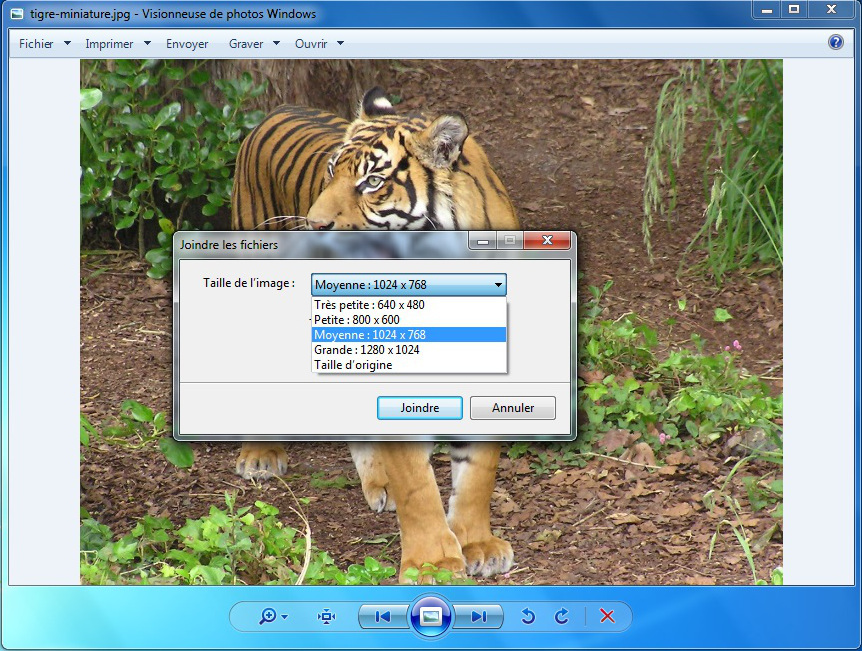862x651 pixels.
Task: Choose Grande : 1280 x 1024
Action: tap(408, 350)
